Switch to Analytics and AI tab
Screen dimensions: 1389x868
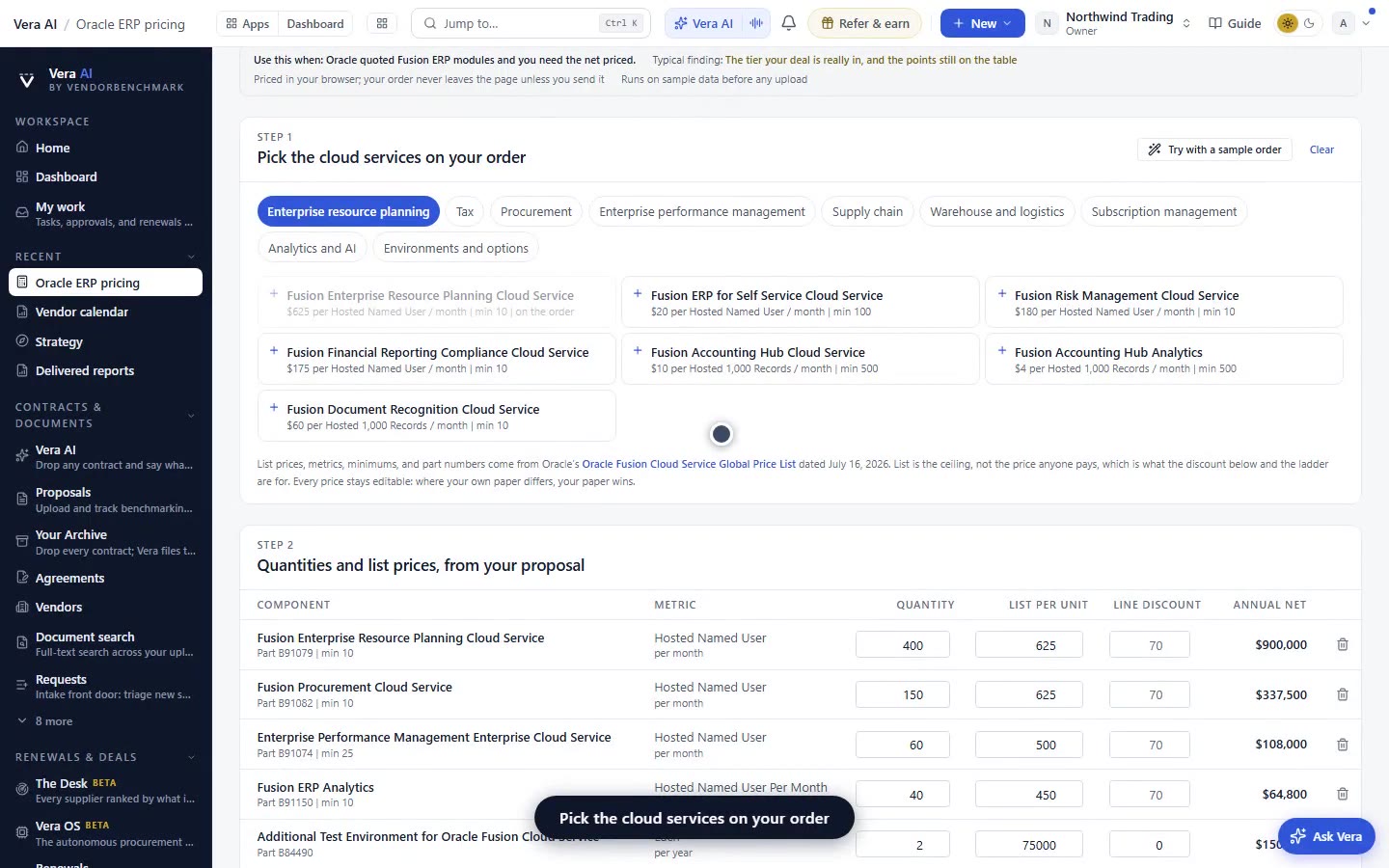(313, 249)
